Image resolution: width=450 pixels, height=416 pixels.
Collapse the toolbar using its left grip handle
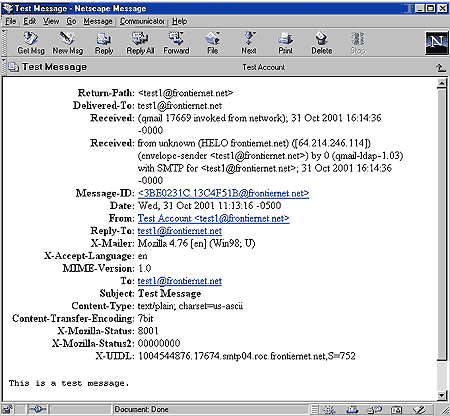(x=4, y=43)
